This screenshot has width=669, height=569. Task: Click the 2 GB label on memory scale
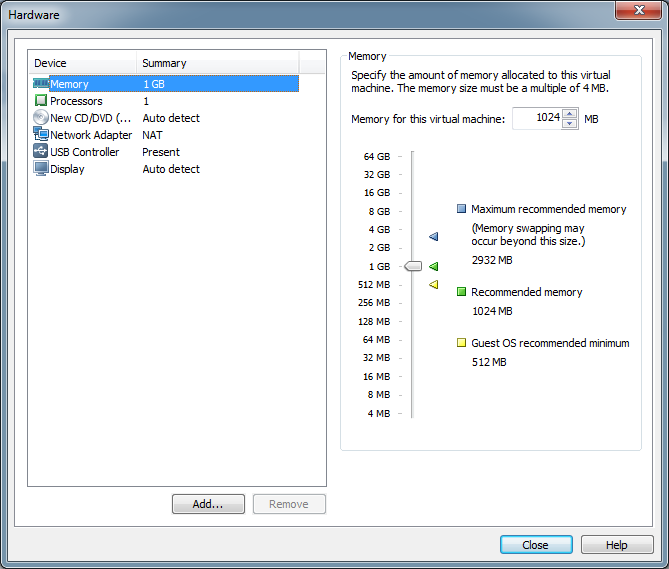tap(379, 247)
